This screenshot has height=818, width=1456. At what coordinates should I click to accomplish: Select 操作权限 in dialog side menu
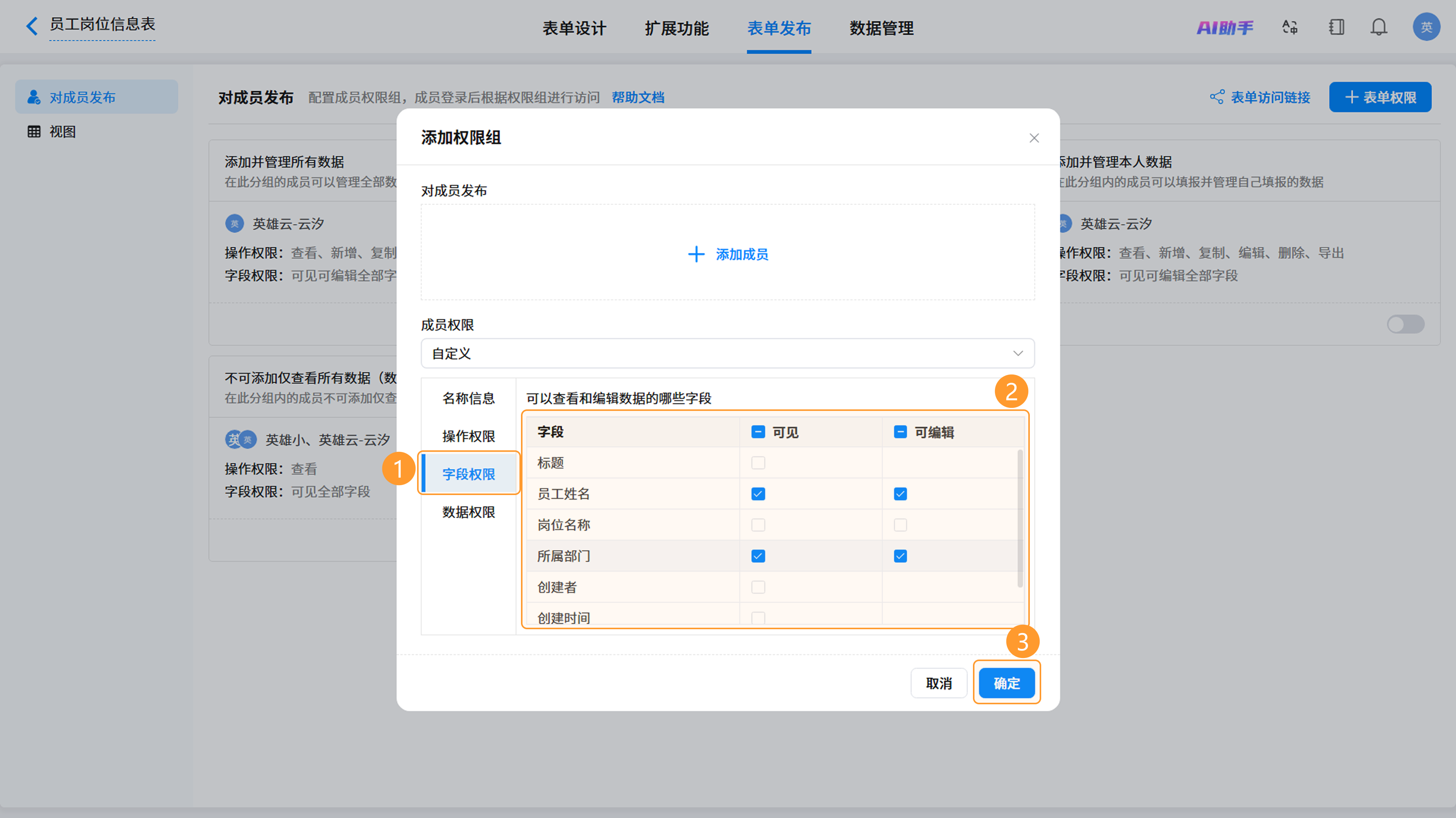point(469,436)
